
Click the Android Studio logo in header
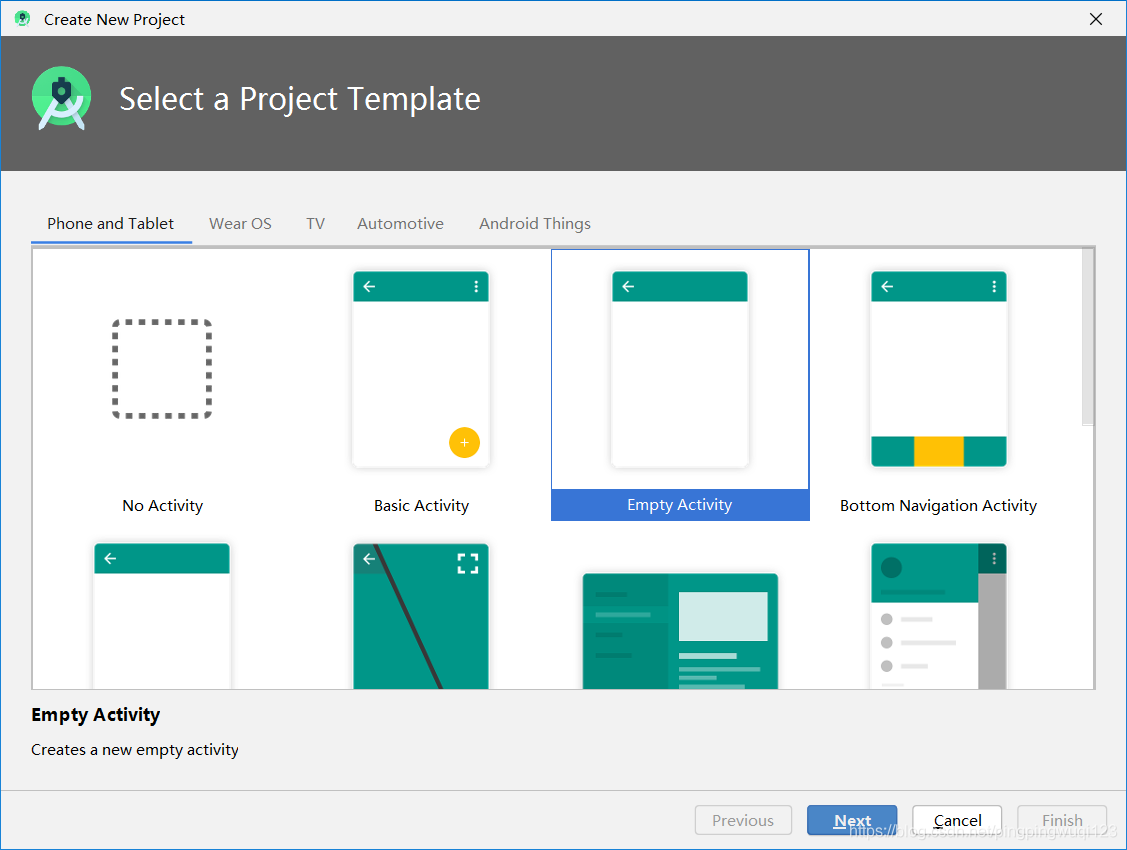click(x=62, y=98)
